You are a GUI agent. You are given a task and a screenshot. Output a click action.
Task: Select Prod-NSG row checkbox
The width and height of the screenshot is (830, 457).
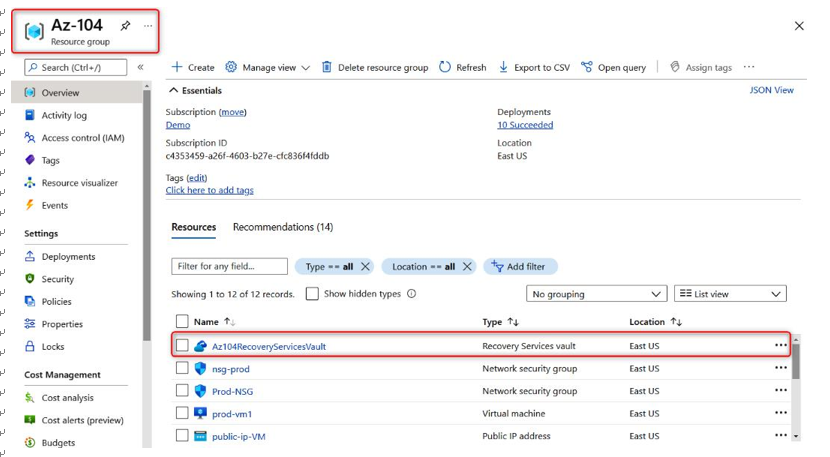pos(182,391)
